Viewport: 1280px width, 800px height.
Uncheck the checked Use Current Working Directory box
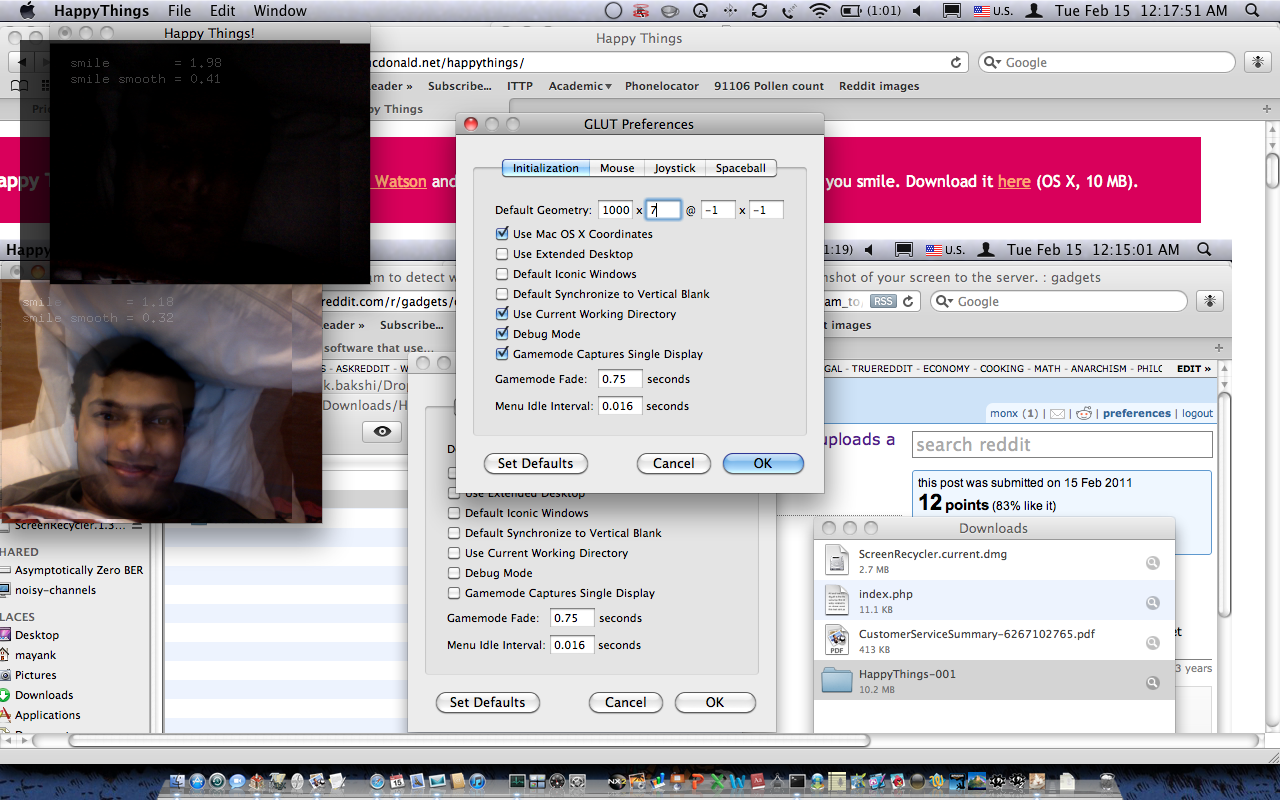502,314
